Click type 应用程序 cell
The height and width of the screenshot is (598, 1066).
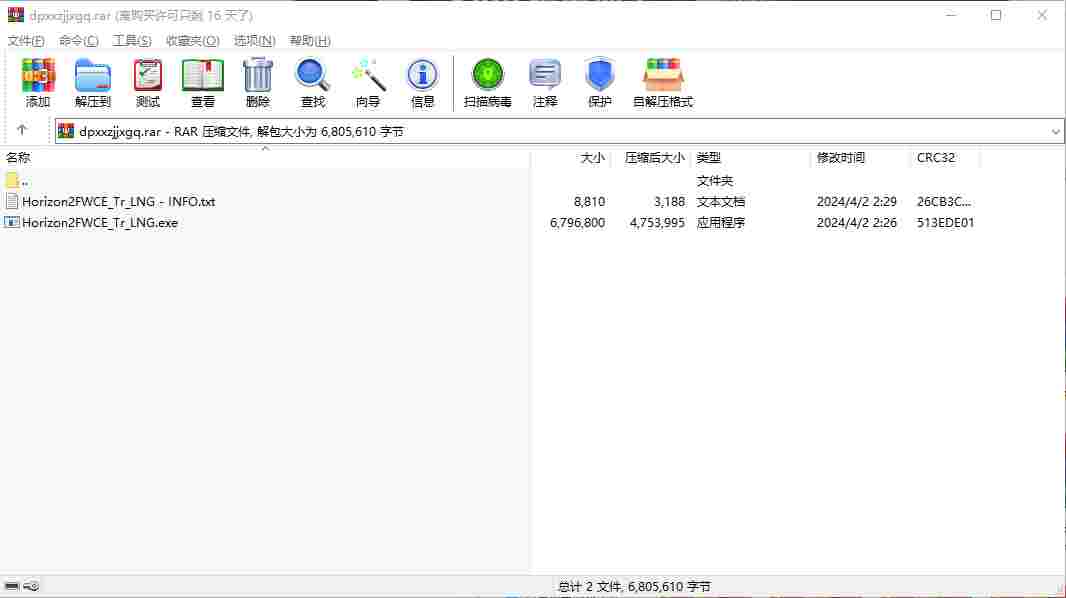click(721, 223)
